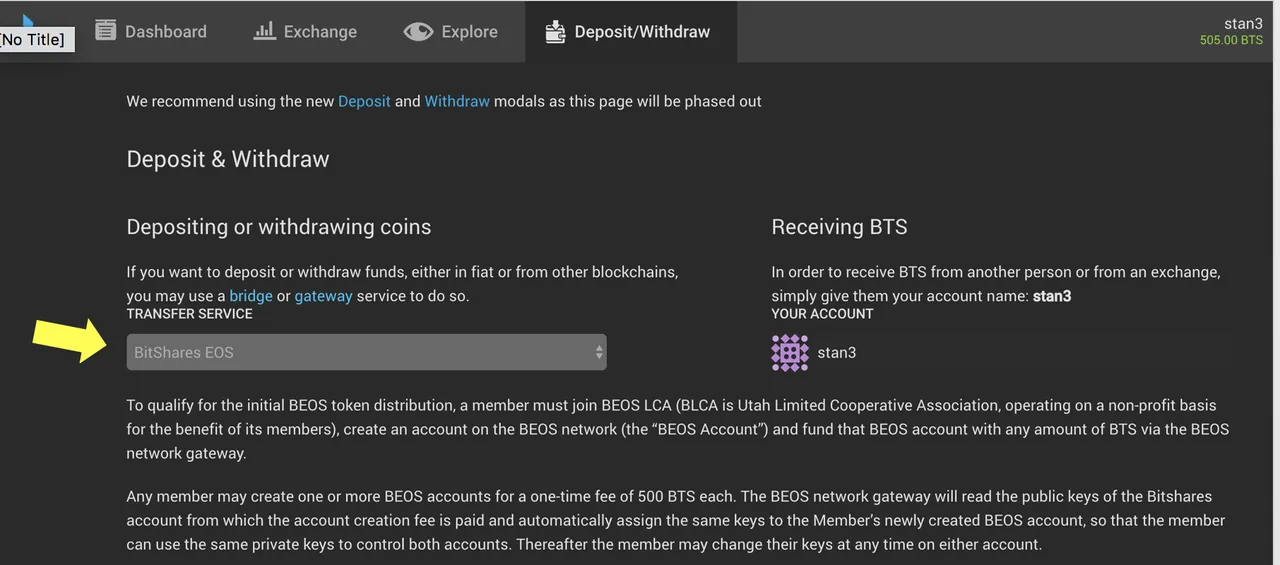Select the Deposit/Withdraw tab label
1280x565 pixels.
[x=642, y=32]
